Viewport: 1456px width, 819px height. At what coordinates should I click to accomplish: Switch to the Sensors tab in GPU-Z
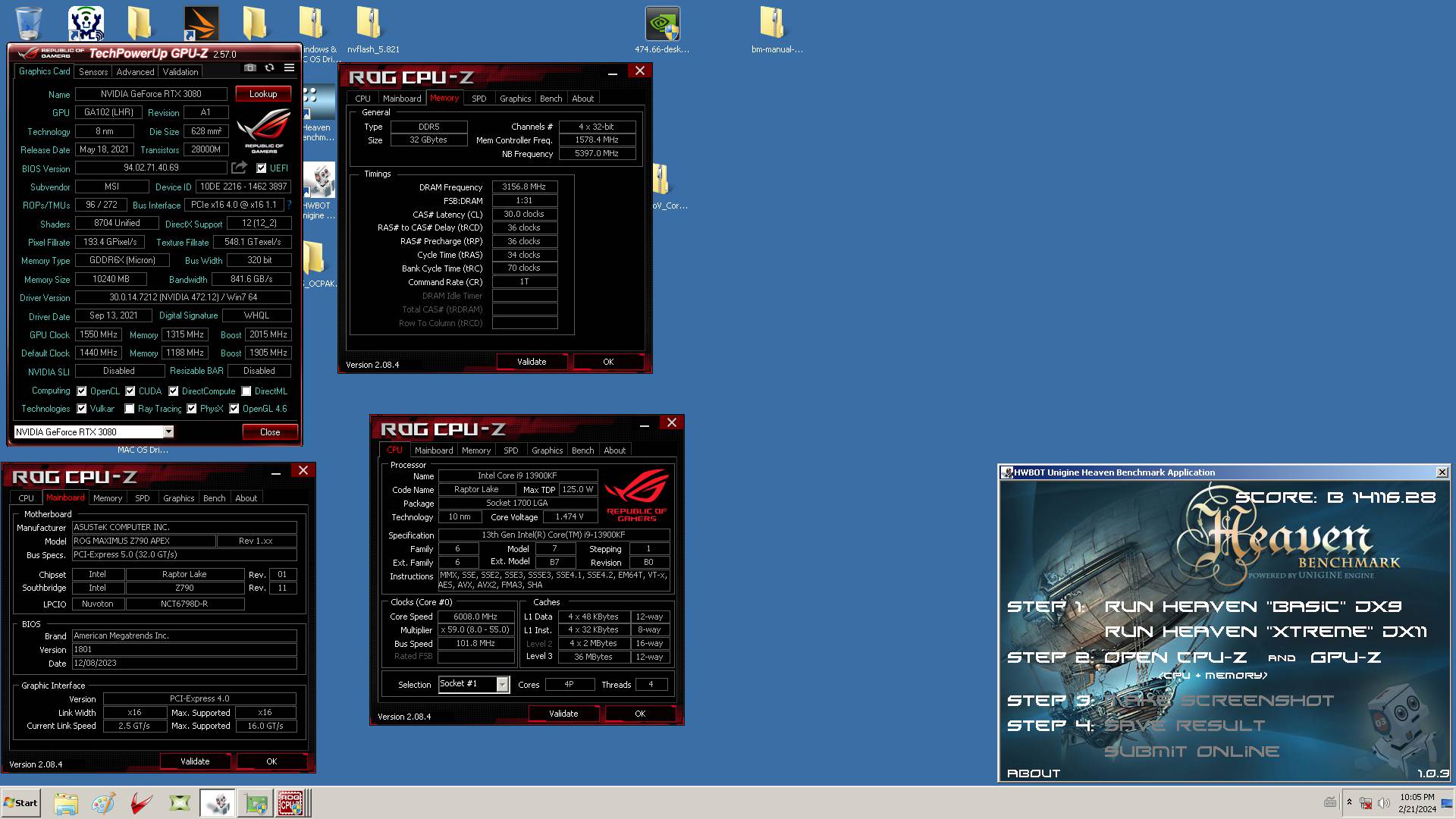(x=93, y=72)
